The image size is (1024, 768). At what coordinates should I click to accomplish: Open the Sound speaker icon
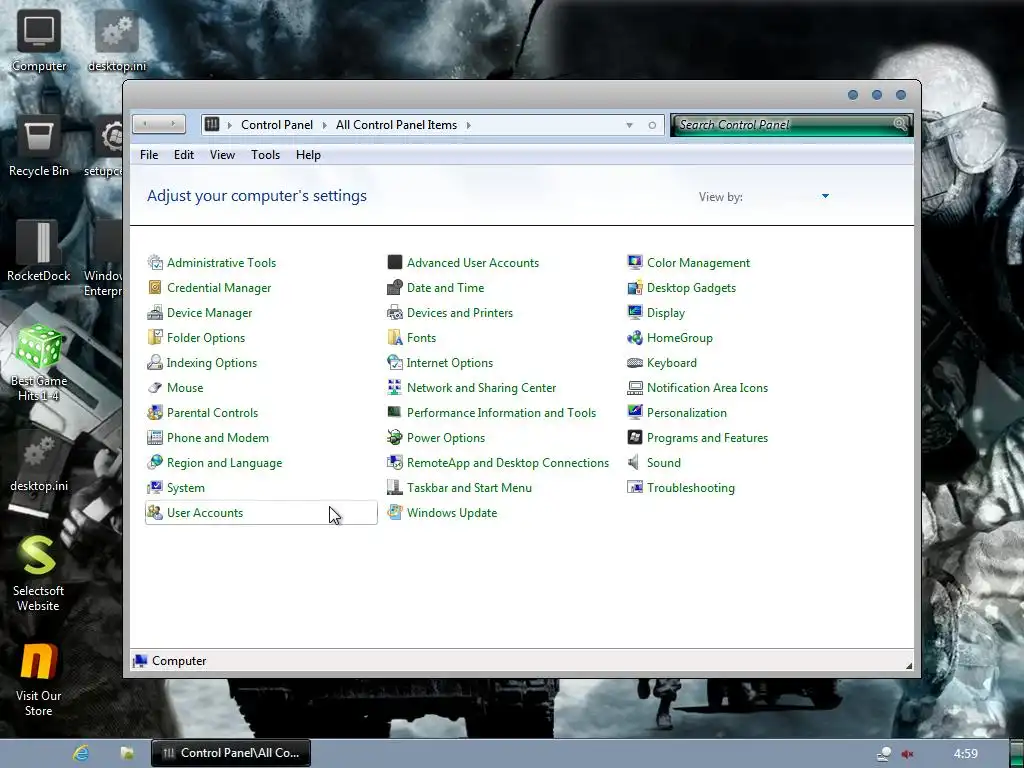633,462
